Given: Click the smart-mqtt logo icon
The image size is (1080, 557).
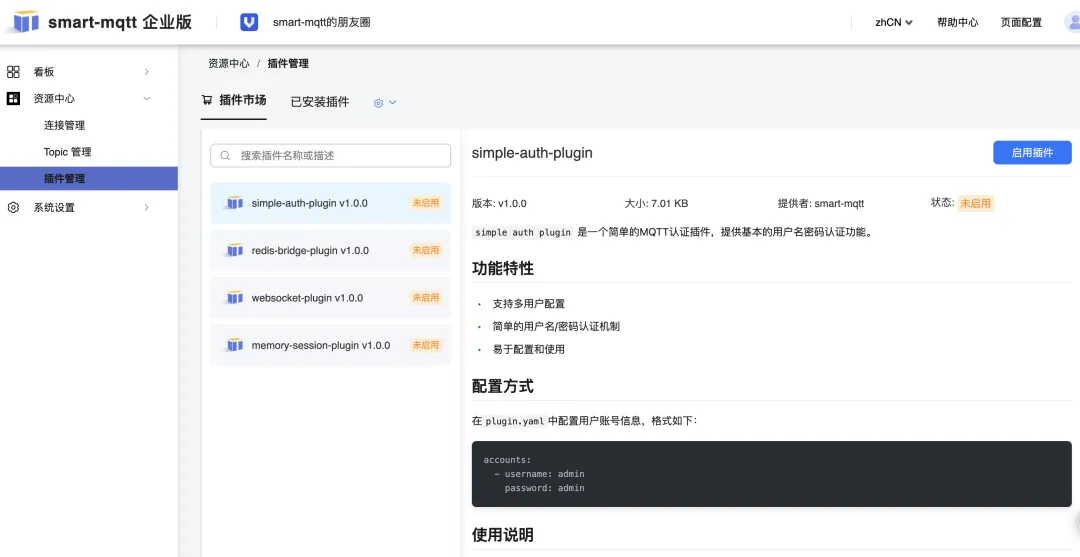Looking at the screenshot, I should [x=25, y=21].
